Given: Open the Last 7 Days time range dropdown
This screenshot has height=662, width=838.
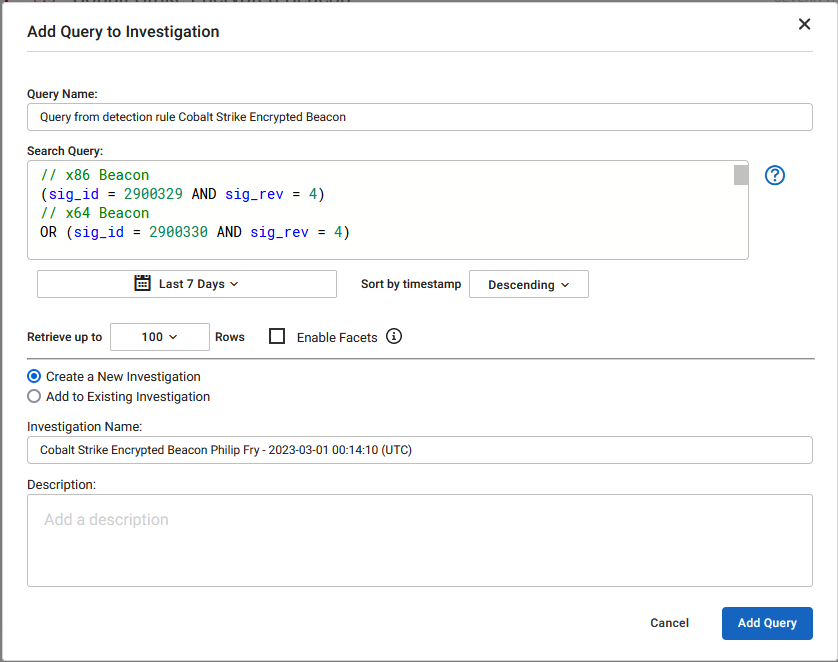Looking at the screenshot, I should coord(200,284).
